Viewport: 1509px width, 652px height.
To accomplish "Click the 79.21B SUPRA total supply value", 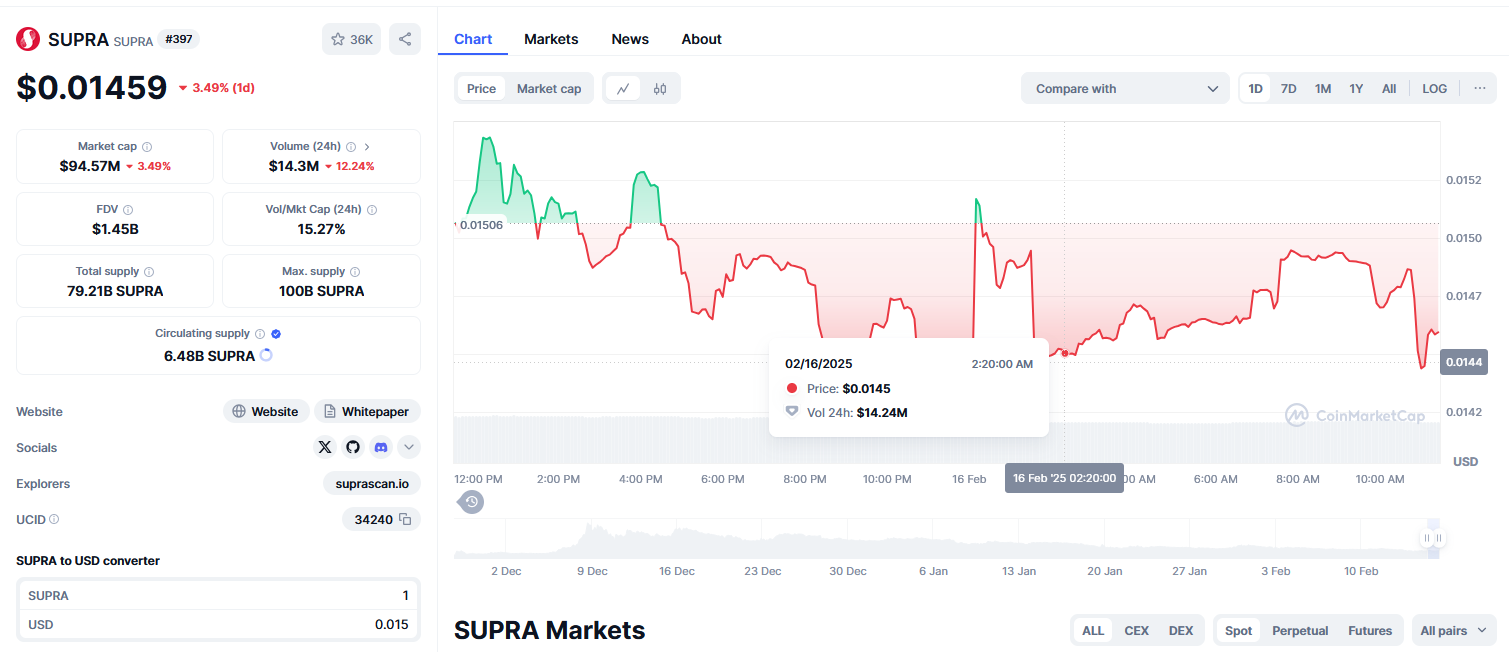I will pos(115,291).
